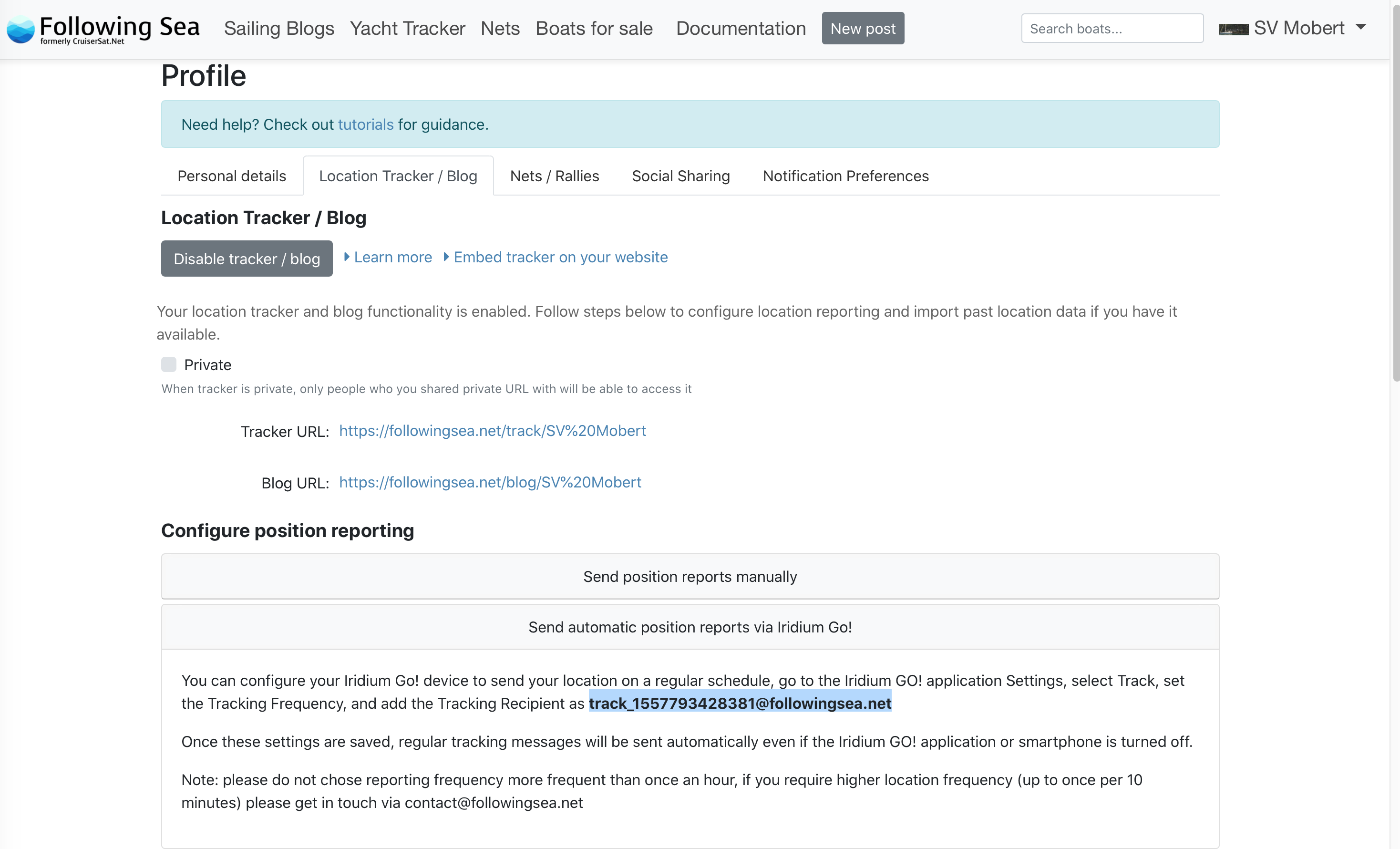This screenshot has width=1400, height=849.
Task: Open the tutorials link in help banner
Action: click(x=365, y=124)
